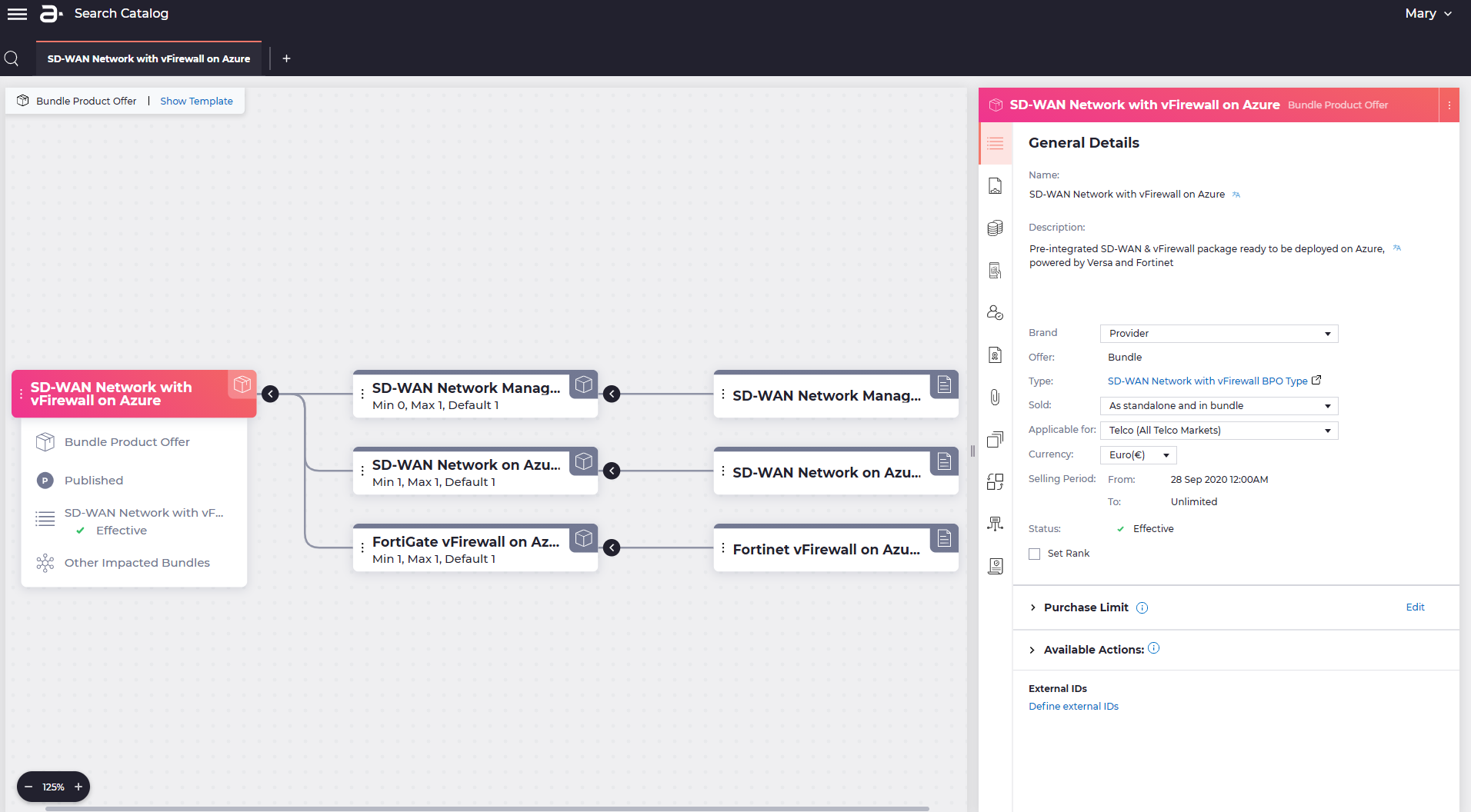Click Define external IDs link
Viewport: 1471px width, 812px height.
1073,707
